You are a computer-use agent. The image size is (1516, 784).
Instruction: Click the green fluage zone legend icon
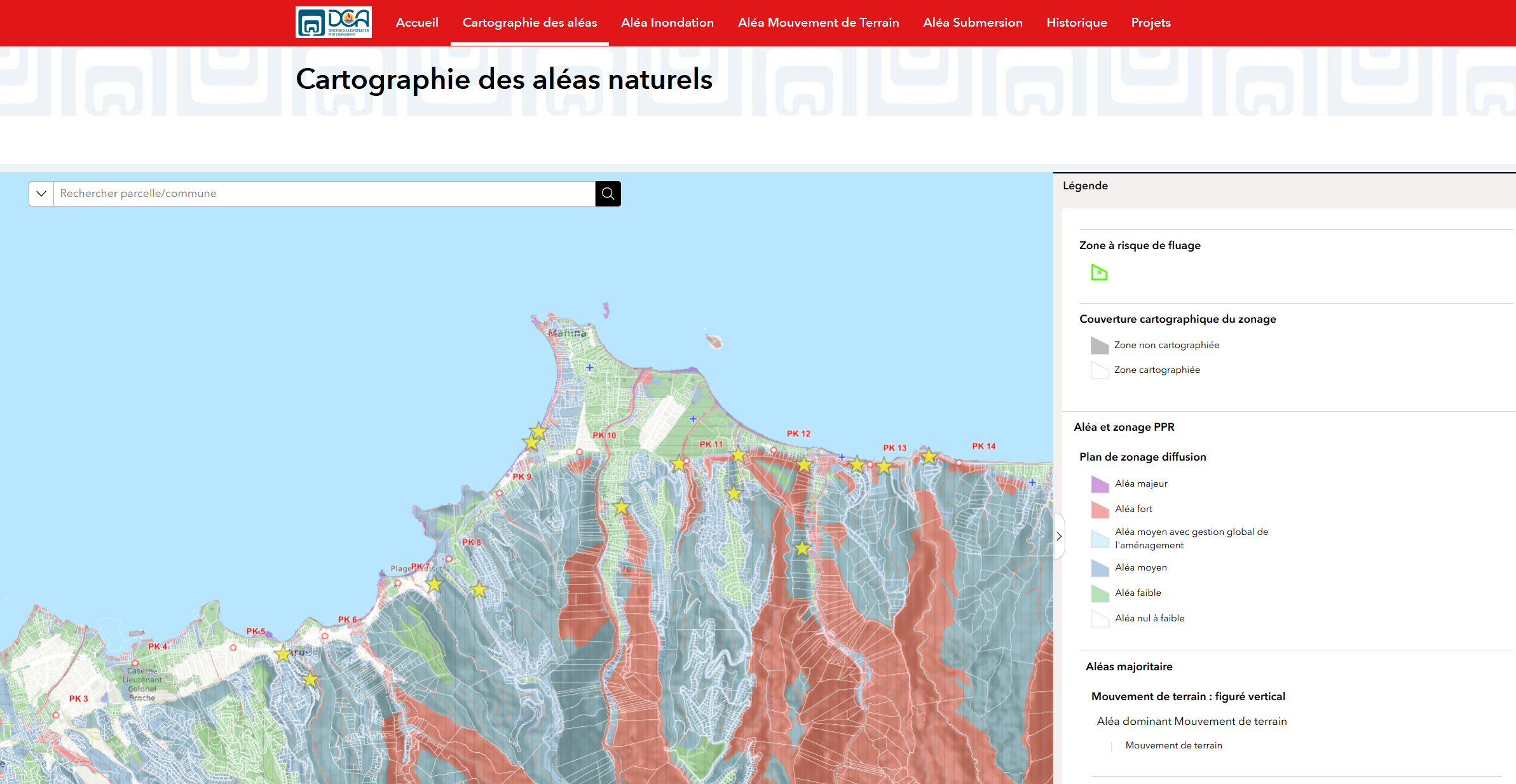(1099, 273)
